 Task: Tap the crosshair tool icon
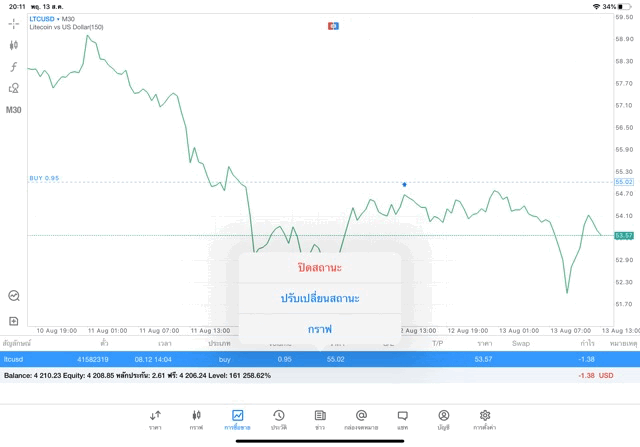[x=14, y=23]
